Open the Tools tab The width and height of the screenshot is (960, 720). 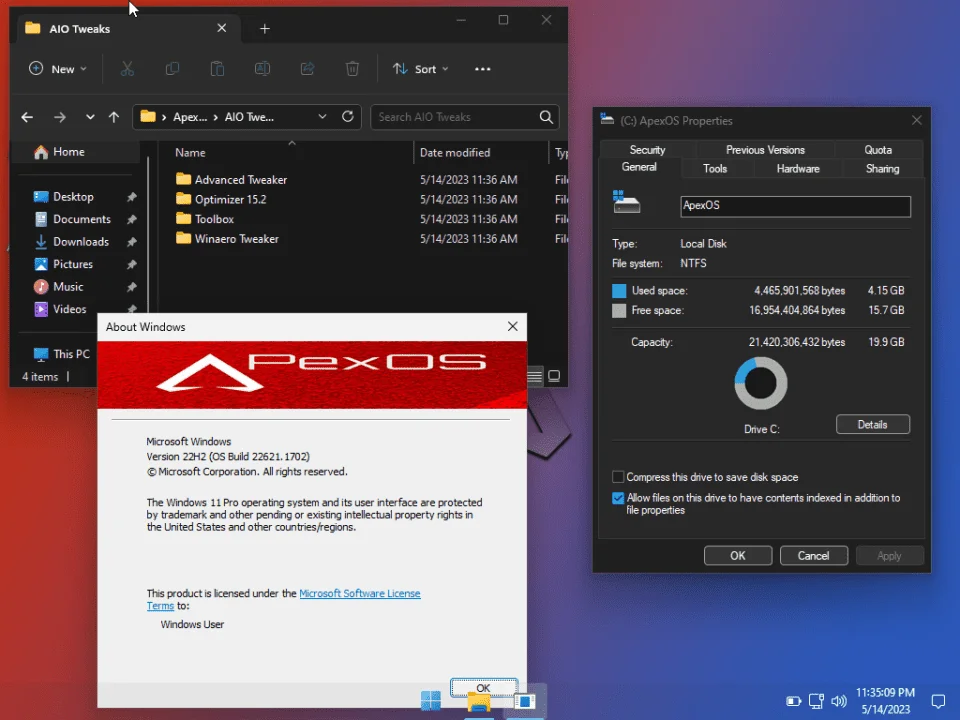pos(714,168)
